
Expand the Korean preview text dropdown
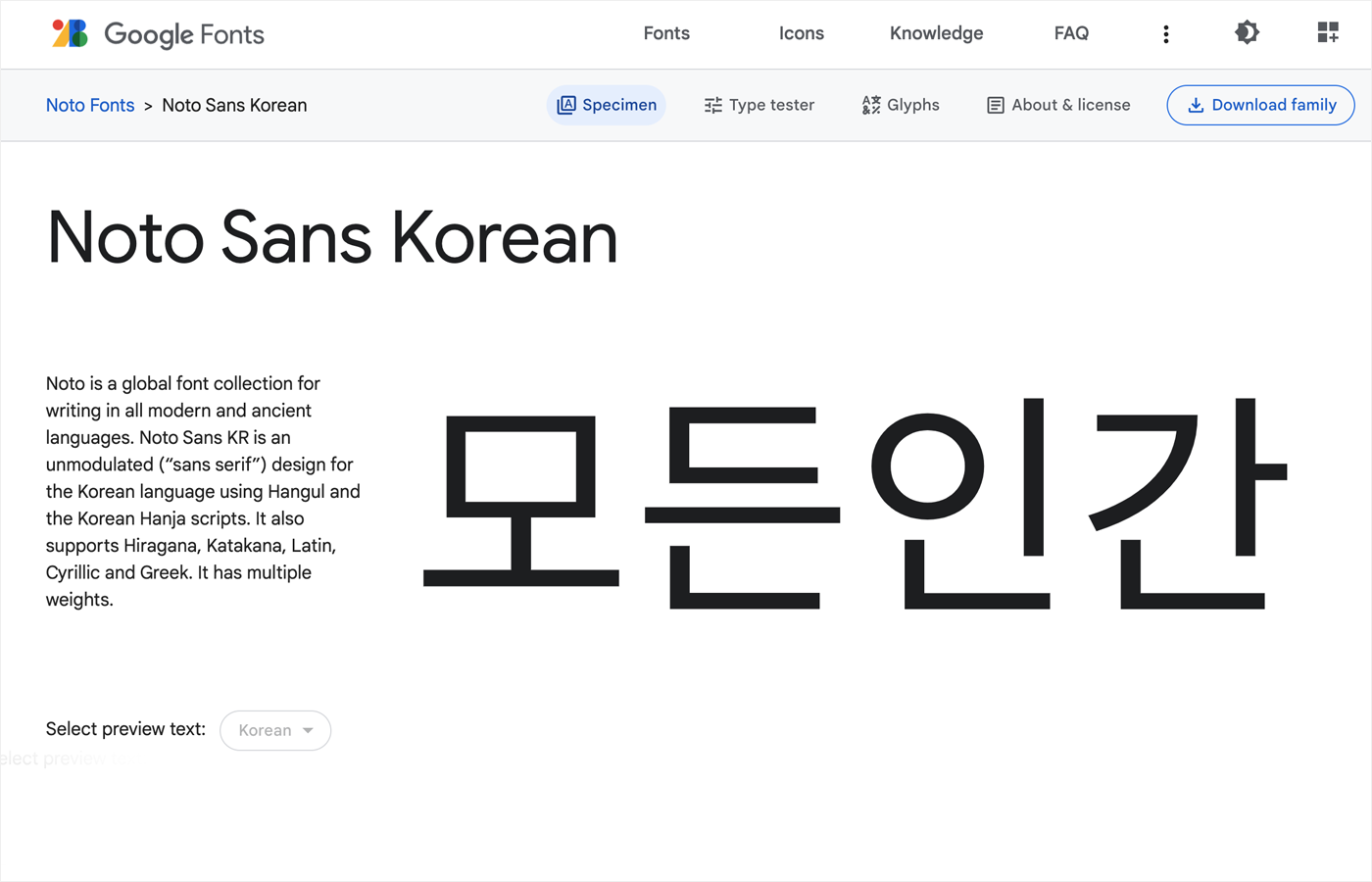(x=275, y=730)
